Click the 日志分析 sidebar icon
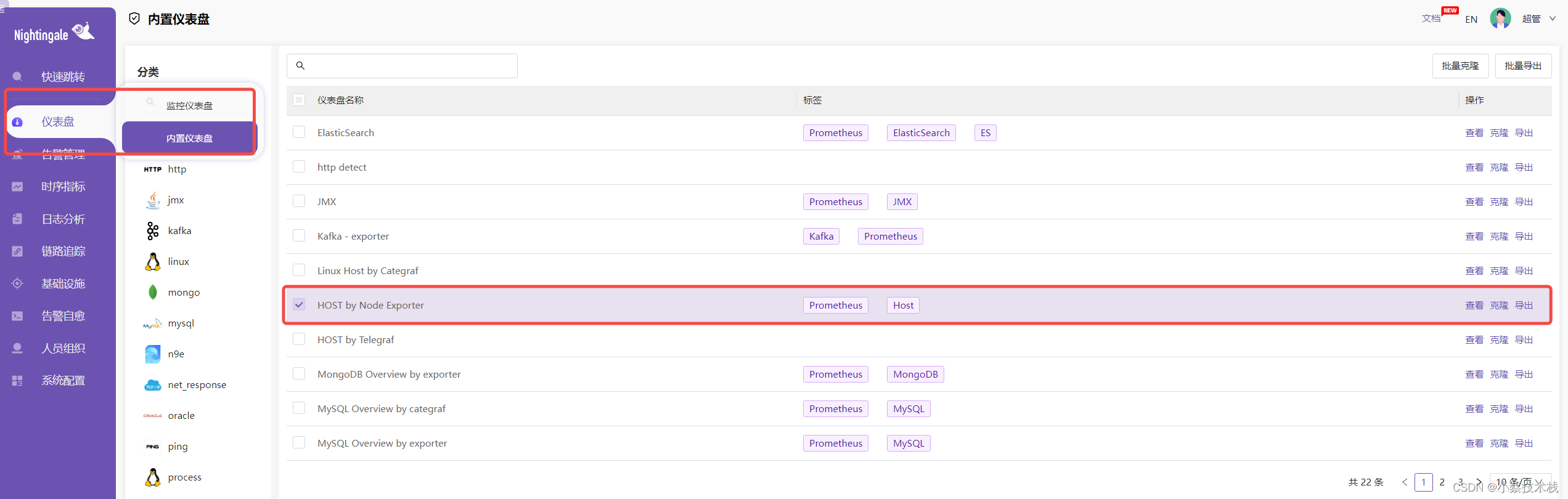Image resolution: width=1568 pixels, height=499 pixels. tap(17, 219)
